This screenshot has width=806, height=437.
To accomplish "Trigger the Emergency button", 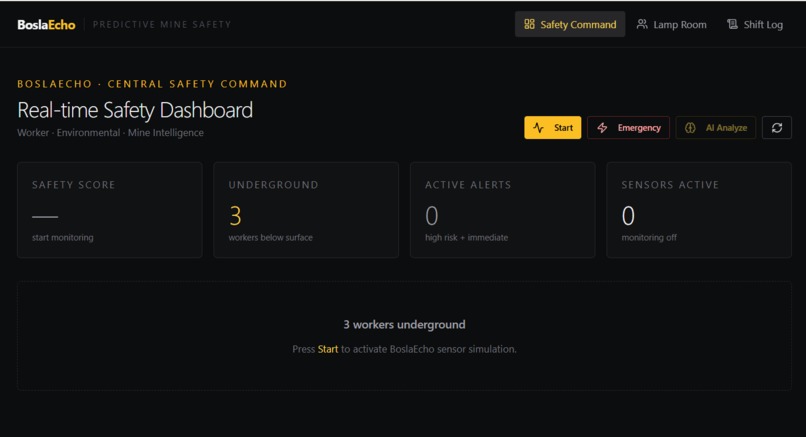I will coord(628,128).
